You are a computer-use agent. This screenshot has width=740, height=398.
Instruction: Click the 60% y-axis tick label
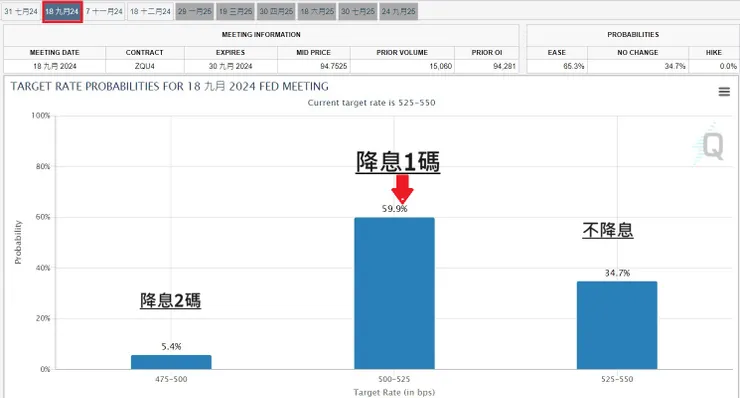[43, 217]
